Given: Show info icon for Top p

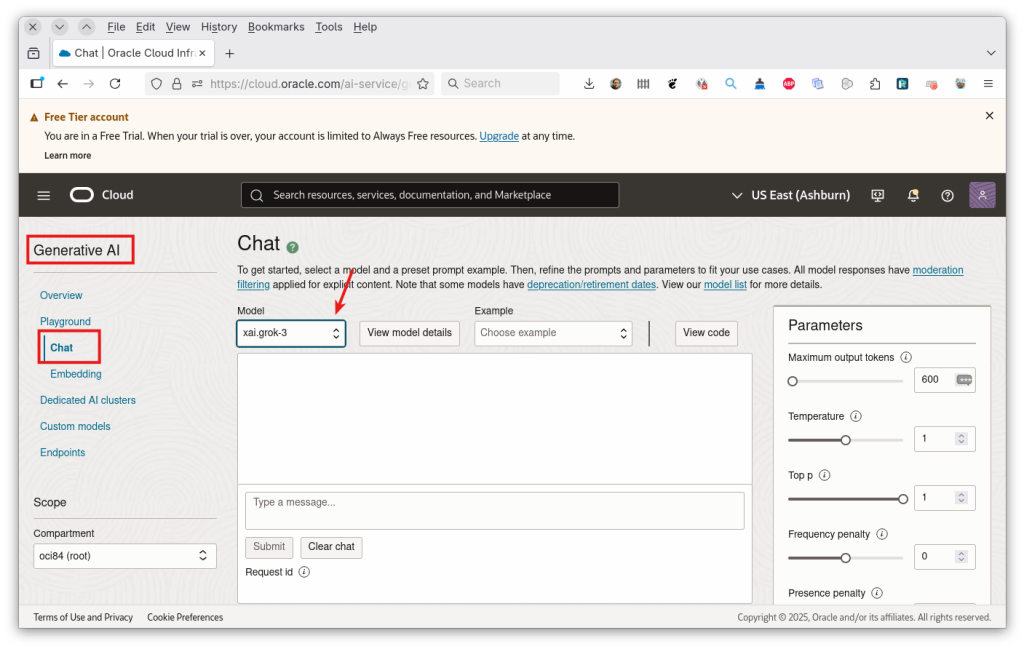Looking at the screenshot, I should 824,475.
